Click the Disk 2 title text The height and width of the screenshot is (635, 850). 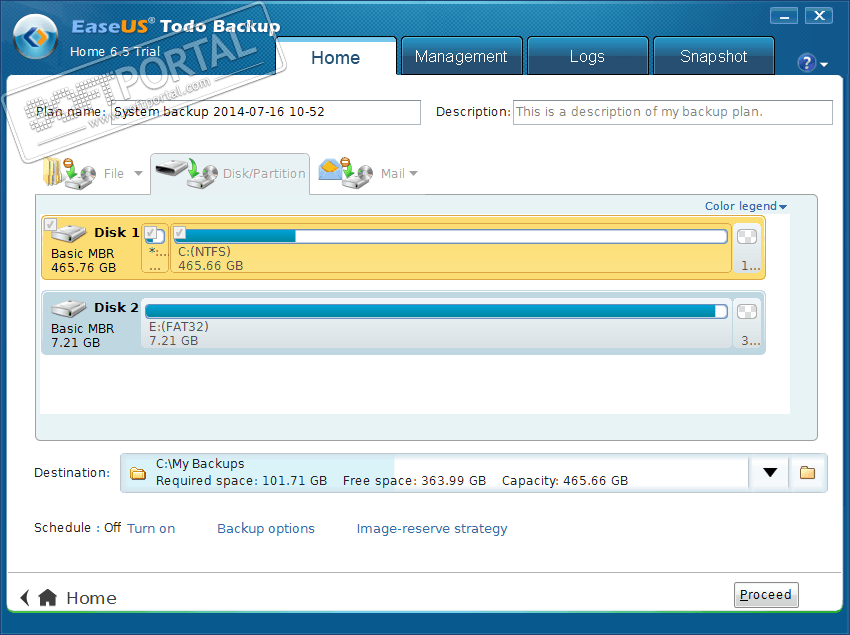[116, 307]
